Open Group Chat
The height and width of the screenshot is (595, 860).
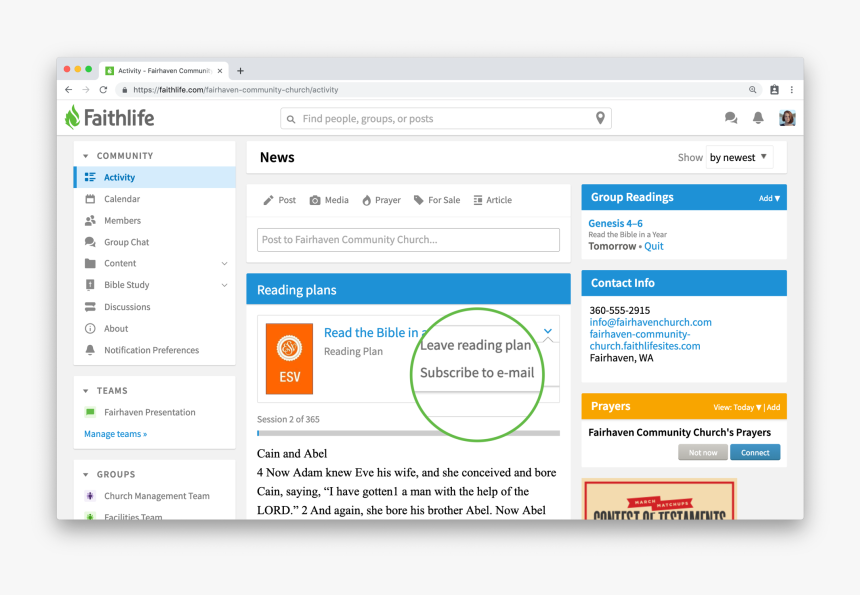(125, 242)
